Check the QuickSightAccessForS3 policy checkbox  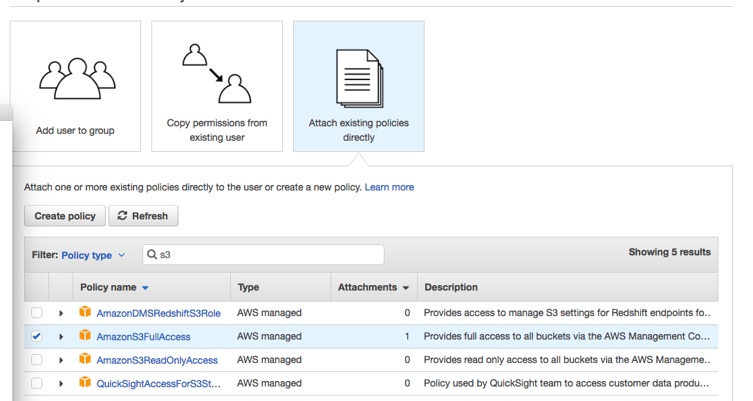(x=36, y=383)
